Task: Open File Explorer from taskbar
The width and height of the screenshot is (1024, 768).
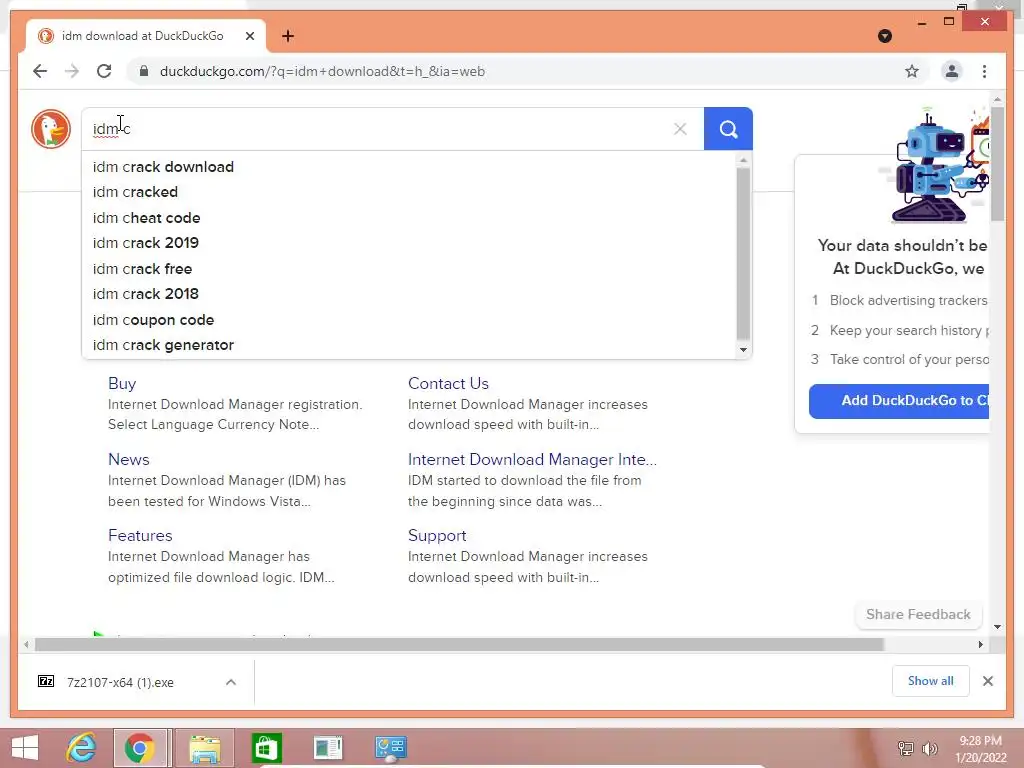Action: 204,748
